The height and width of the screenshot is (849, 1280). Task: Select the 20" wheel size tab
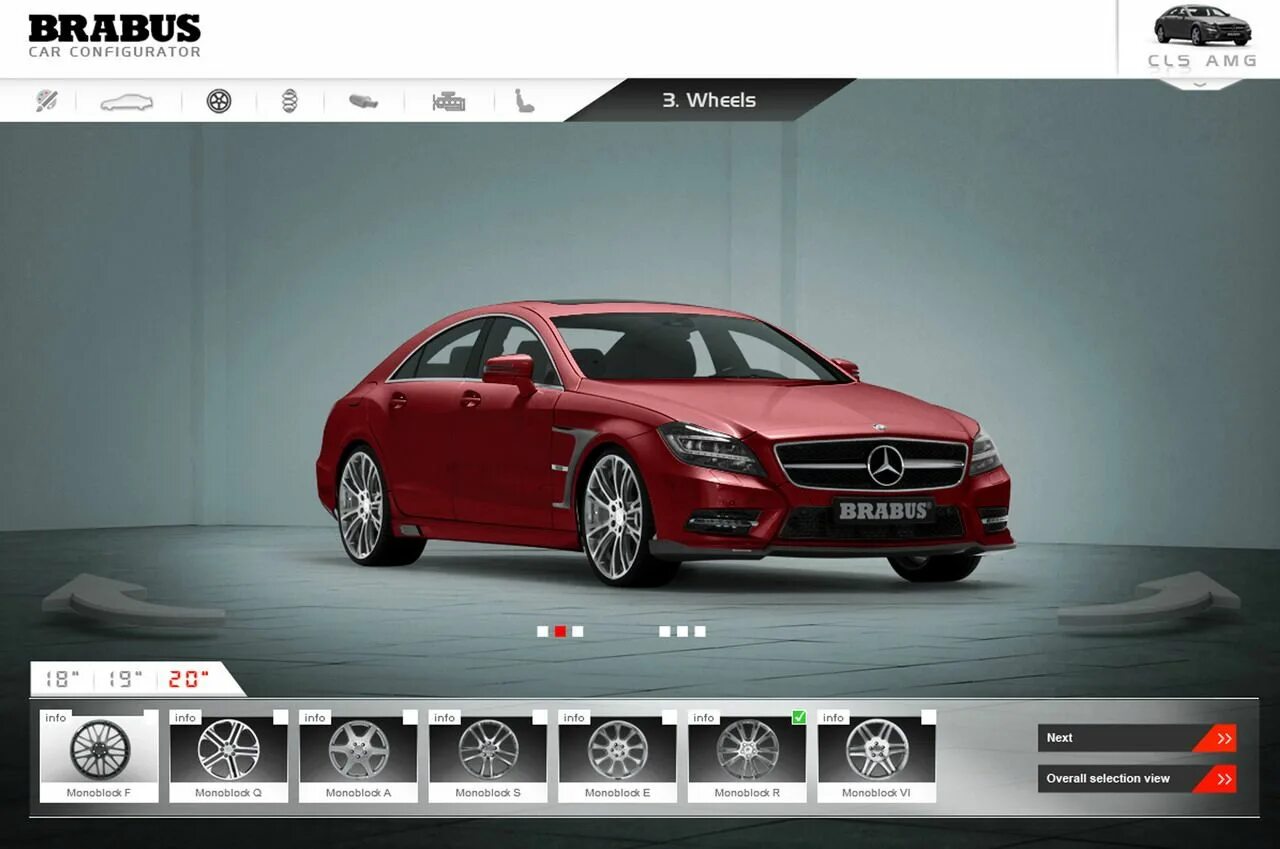(189, 679)
